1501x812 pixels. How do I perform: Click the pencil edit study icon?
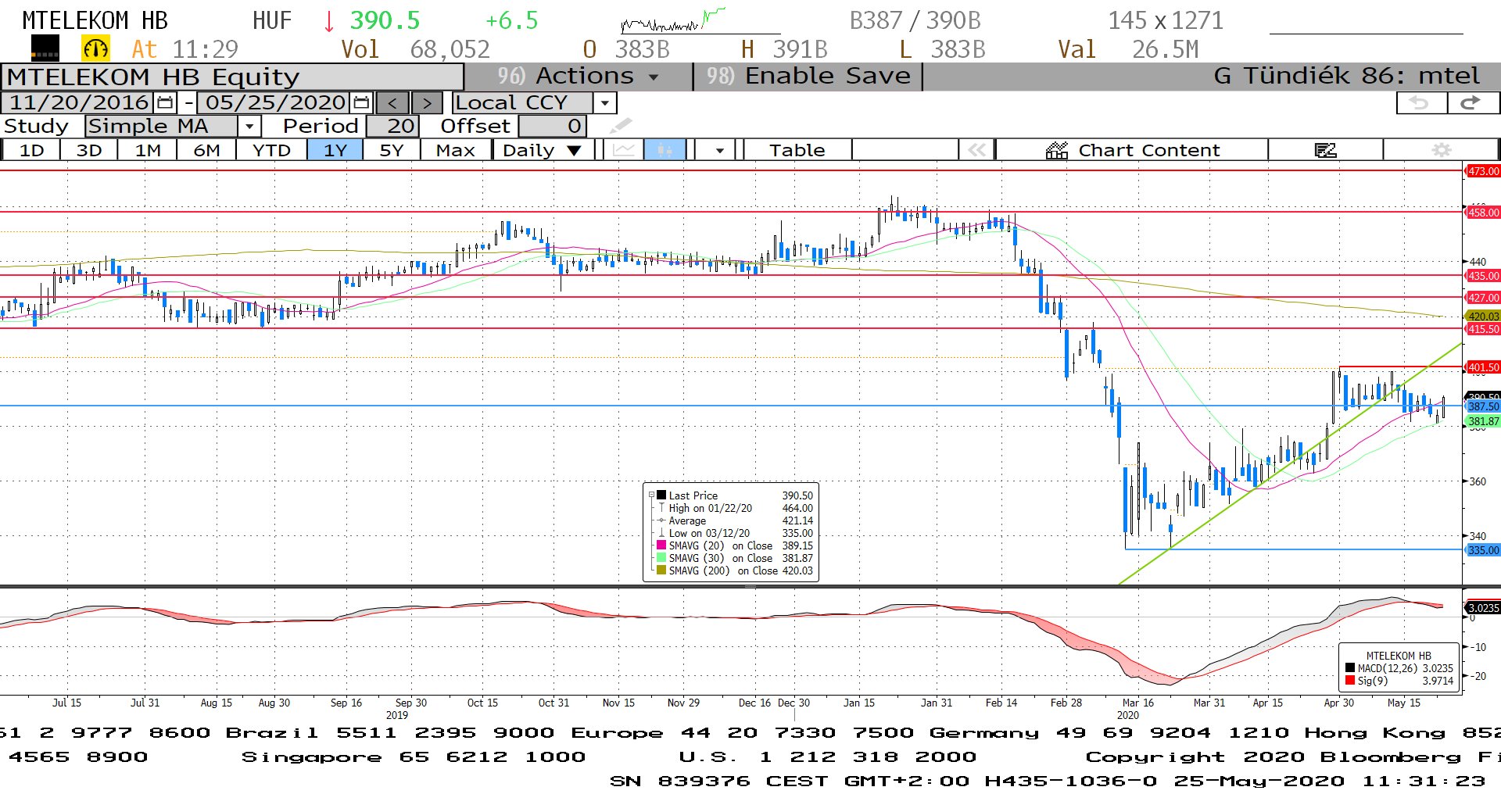[x=620, y=125]
